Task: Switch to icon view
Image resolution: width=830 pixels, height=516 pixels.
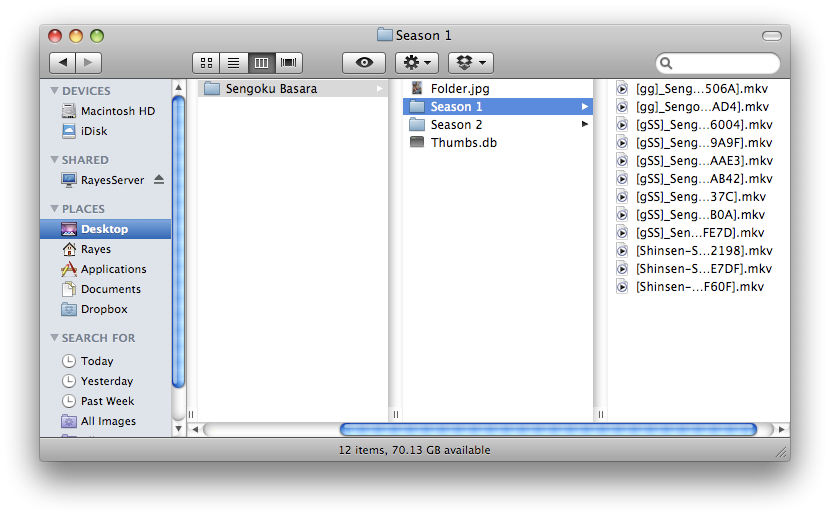Action: pos(206,63)
